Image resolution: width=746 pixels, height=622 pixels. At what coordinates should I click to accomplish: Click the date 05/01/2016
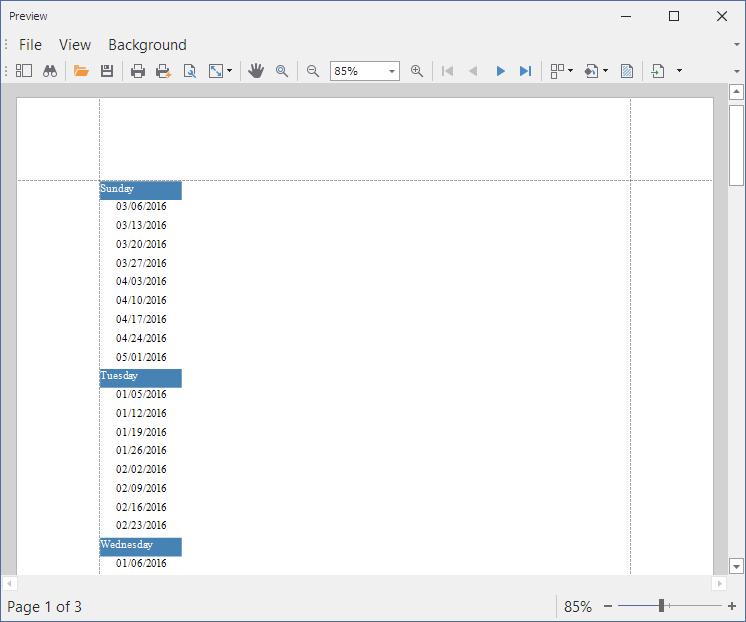(141, 357)
